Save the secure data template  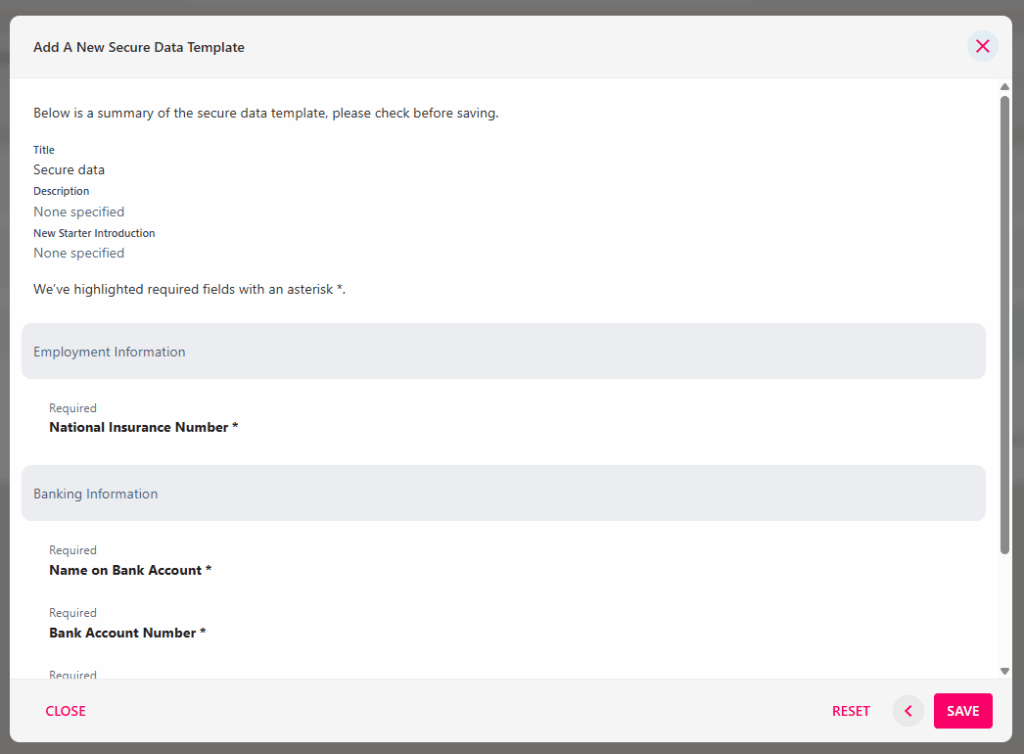(963, 711)
